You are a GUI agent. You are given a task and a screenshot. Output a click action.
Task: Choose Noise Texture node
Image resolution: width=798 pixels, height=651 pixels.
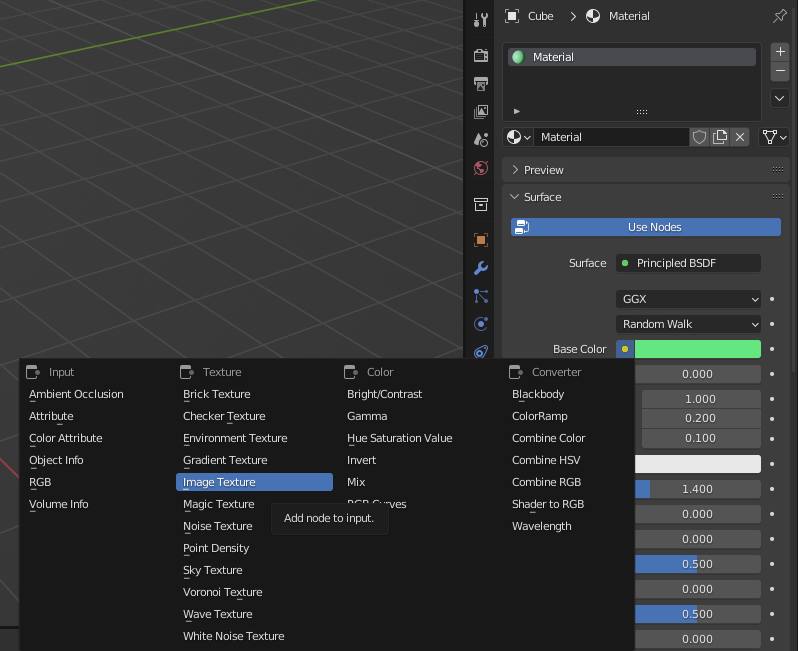coord(217,526)
